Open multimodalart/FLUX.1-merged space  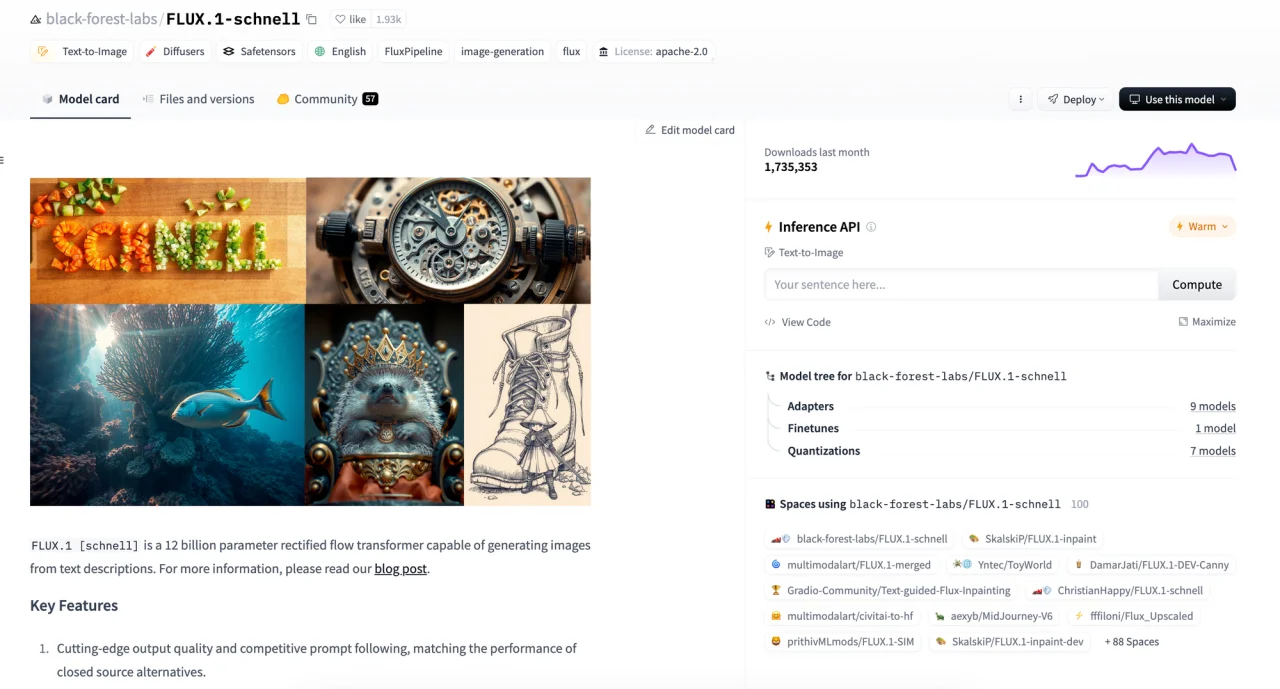(x=852, y=565)
